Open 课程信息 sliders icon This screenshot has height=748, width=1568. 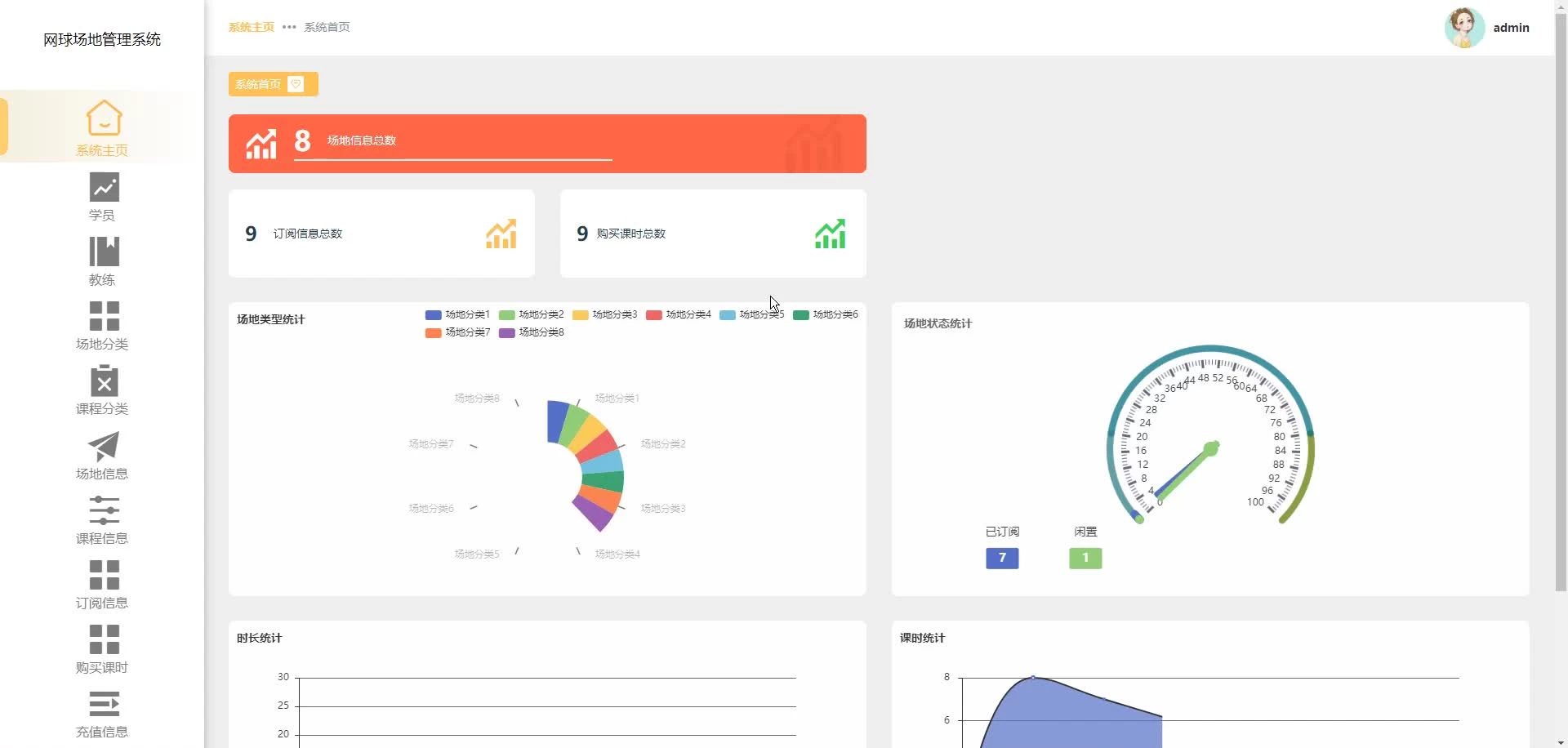(x=104, y=510)
